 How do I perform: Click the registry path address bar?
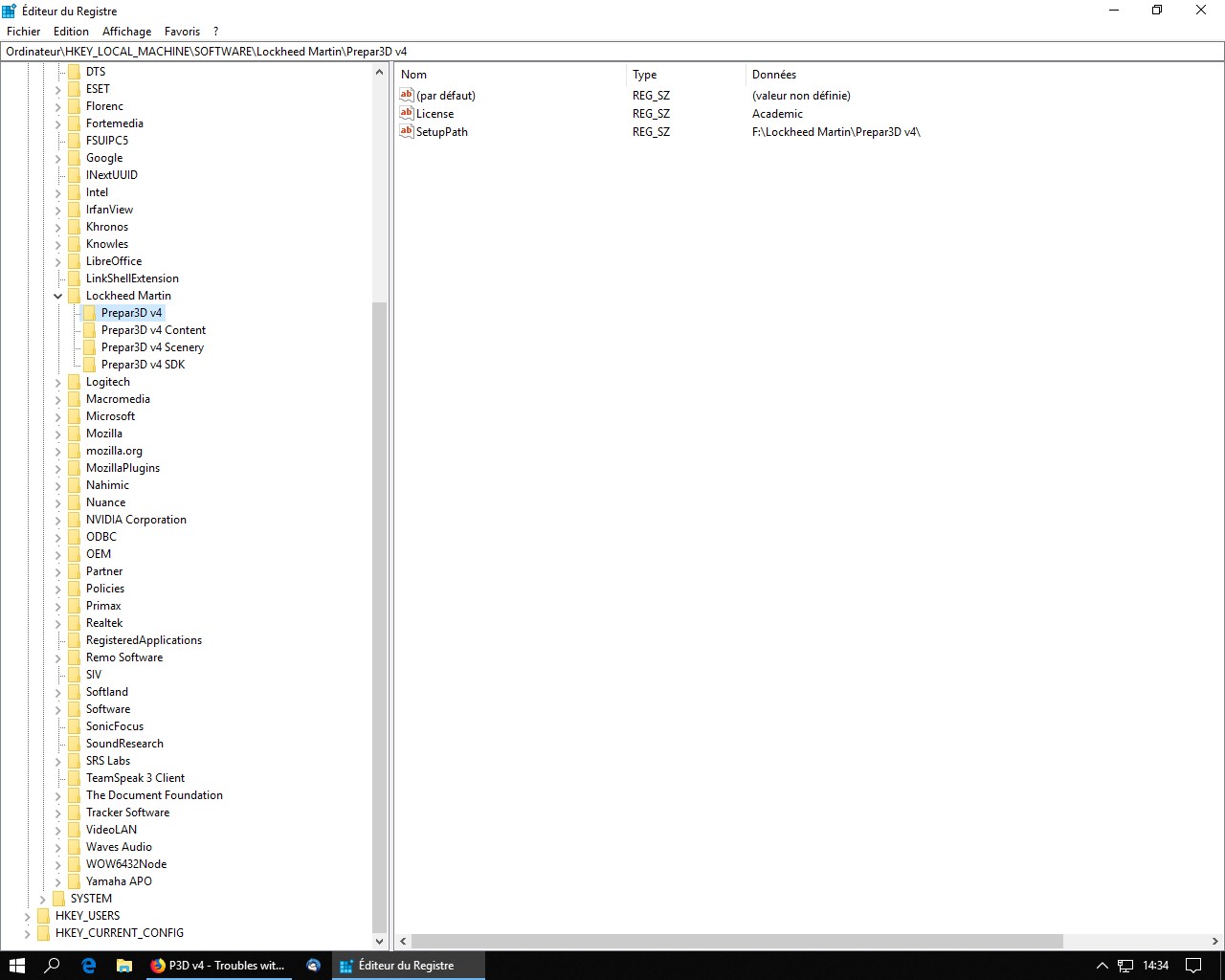[x=612, y=52]
